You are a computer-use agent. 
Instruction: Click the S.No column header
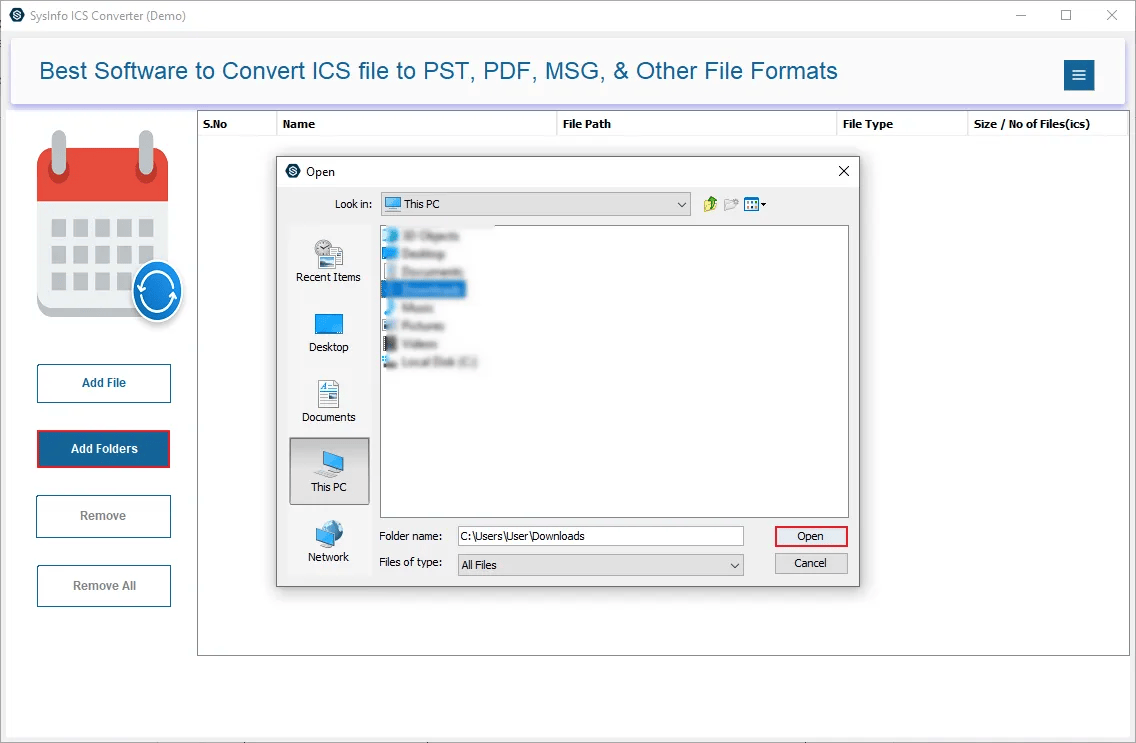coord(237,124)
